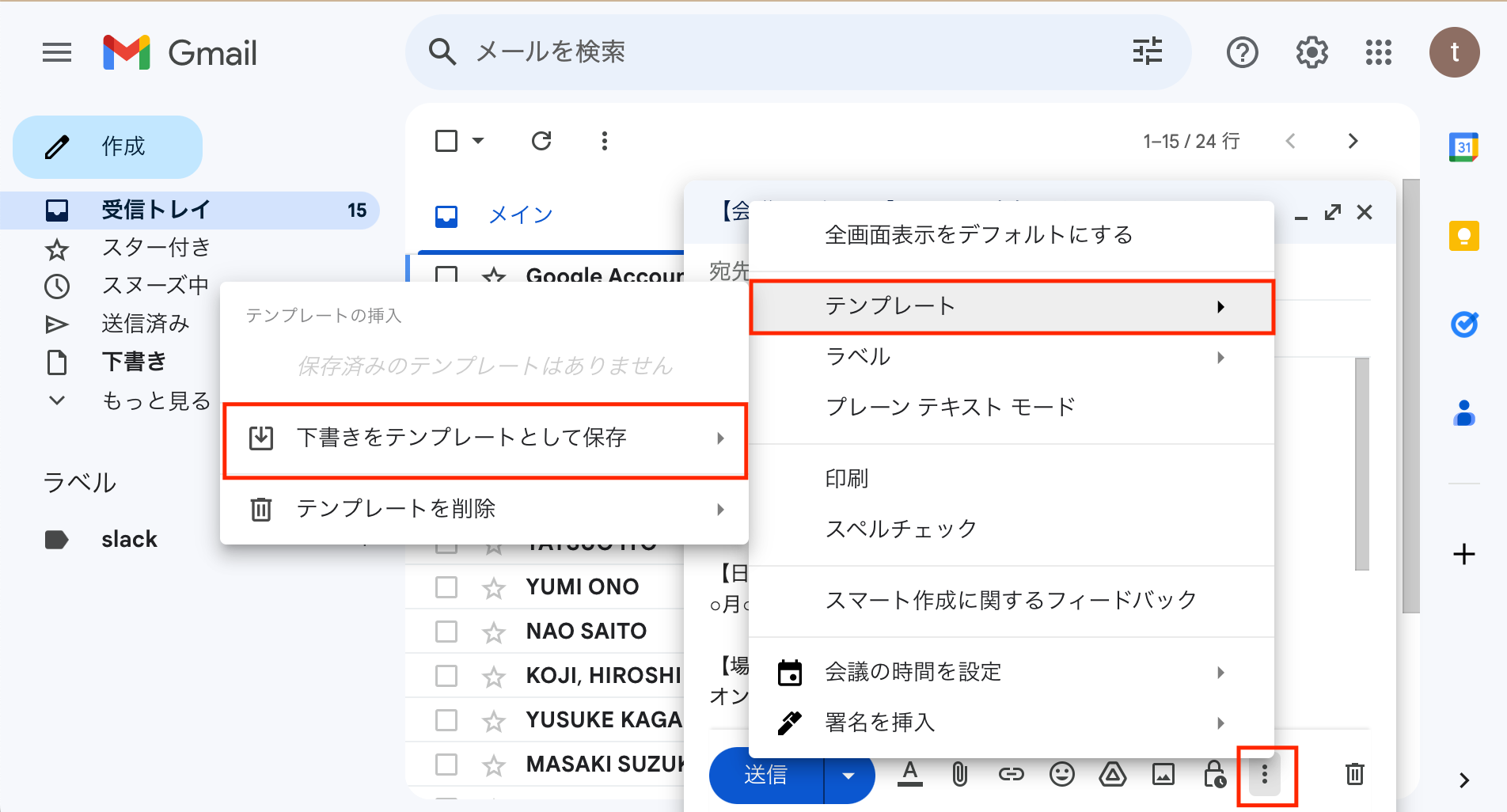Choose スマート作成に関するフィードバック
The height and width of the screenshot is (812, 1507).
(x=1011, y=601)
